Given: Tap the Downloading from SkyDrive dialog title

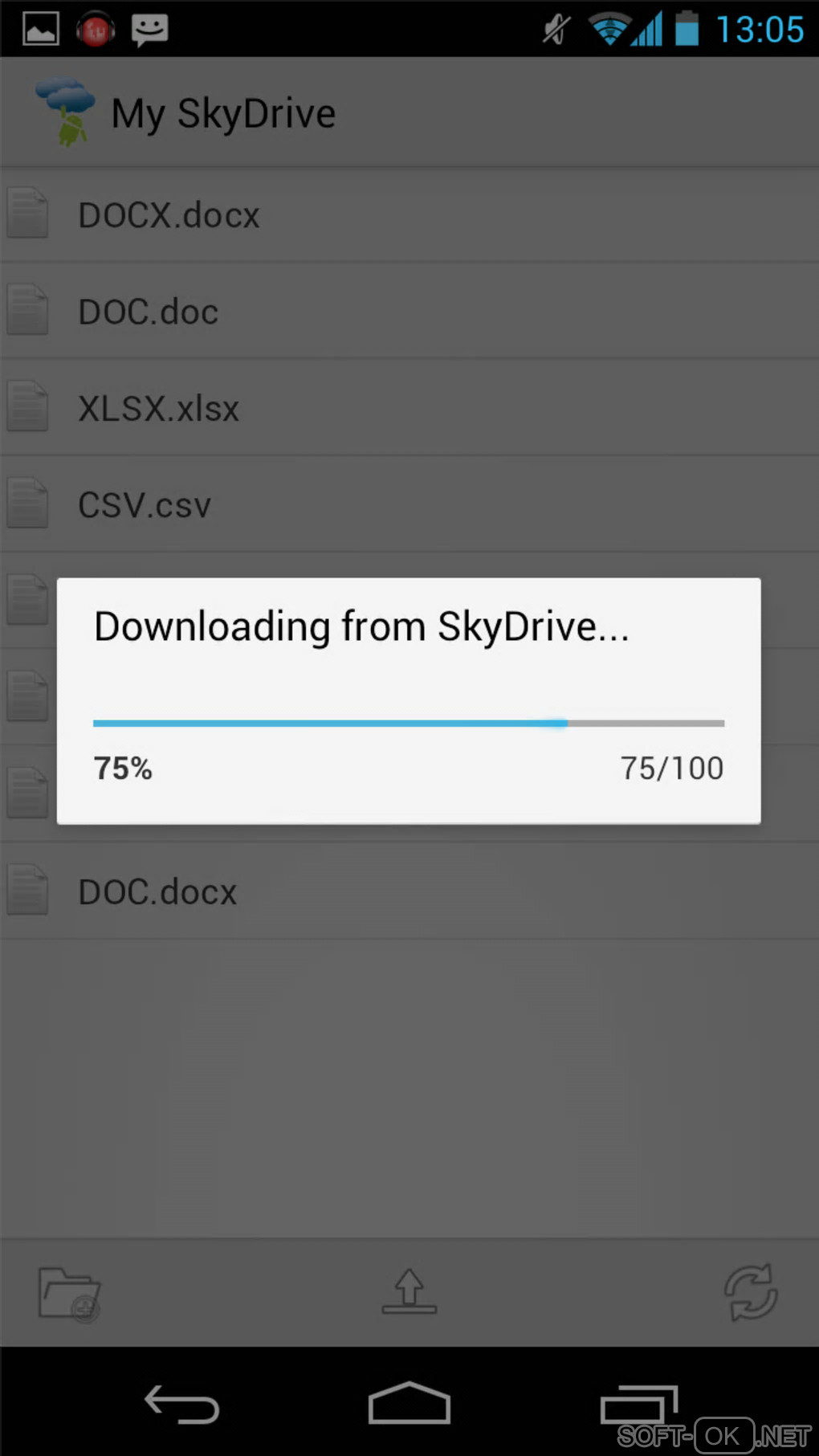Looking at the screenshot, I should click(361, 627).
